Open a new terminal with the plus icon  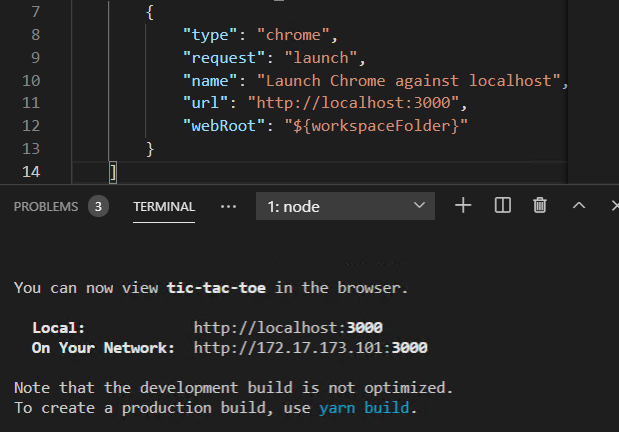pyautogui.click(x=463, y=206)
